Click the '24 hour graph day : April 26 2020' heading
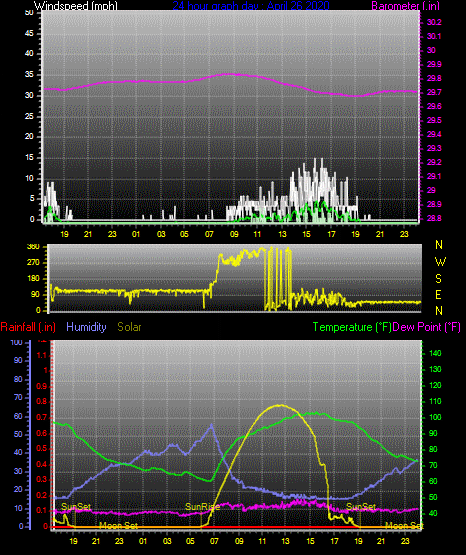The width and height of the screenshot is (466, 555). click(251, 6)
